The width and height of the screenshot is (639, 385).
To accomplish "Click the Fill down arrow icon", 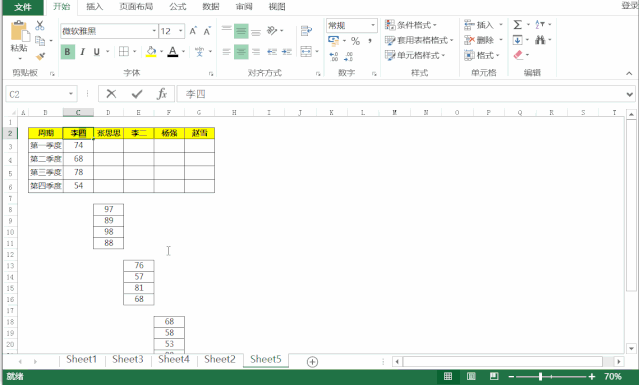I will [x=518, y=40].
